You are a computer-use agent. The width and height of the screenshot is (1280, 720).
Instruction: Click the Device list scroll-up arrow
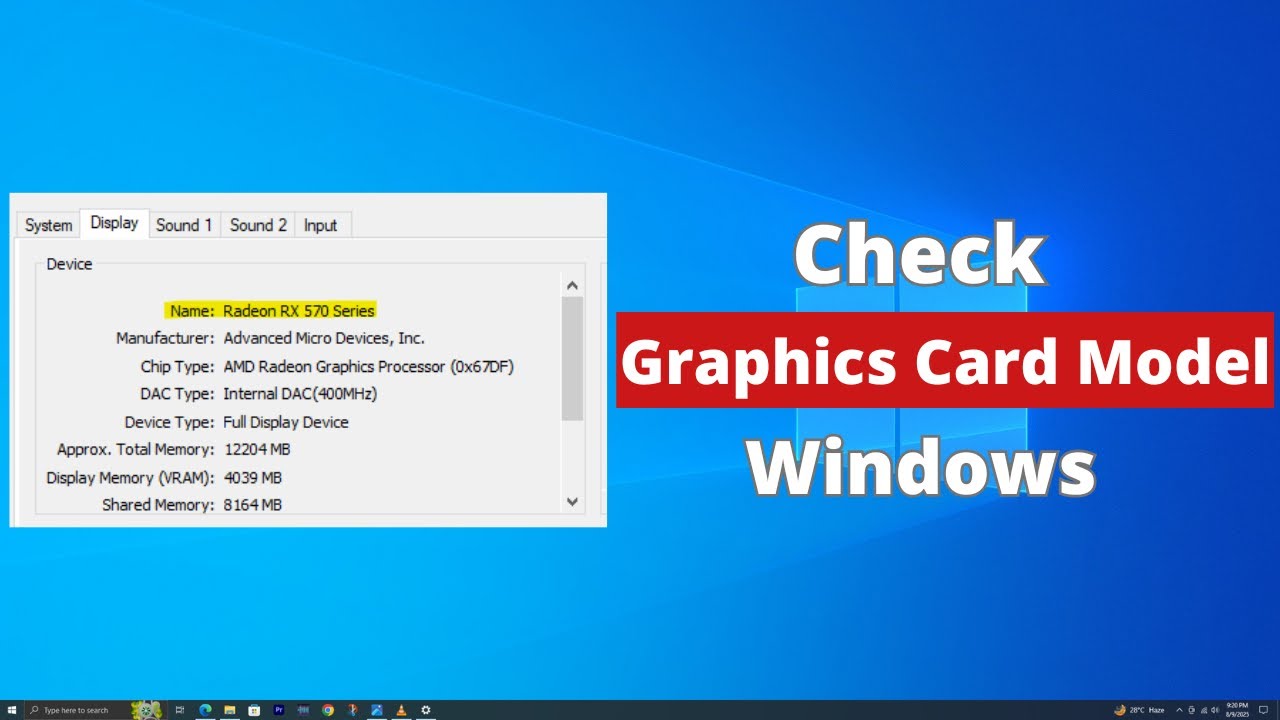(x=572, y=286)
